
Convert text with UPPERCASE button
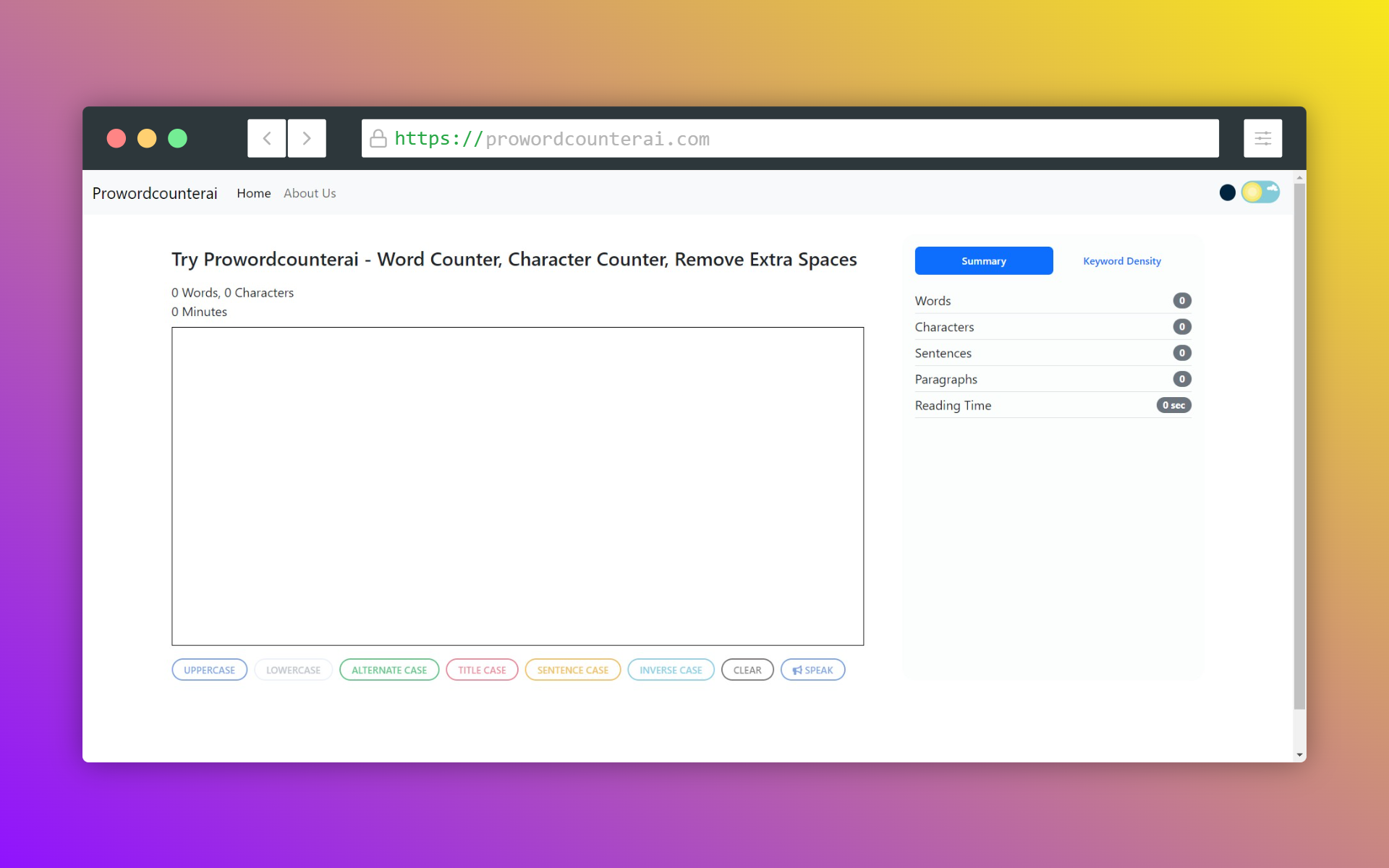209,670
